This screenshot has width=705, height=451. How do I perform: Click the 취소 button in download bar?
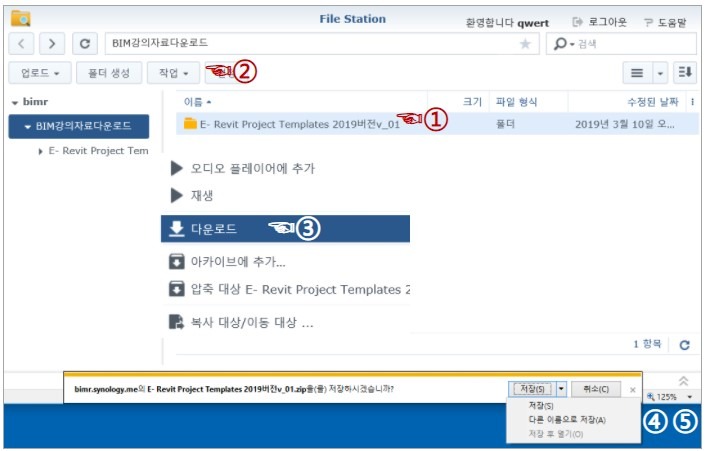point(595,389)
